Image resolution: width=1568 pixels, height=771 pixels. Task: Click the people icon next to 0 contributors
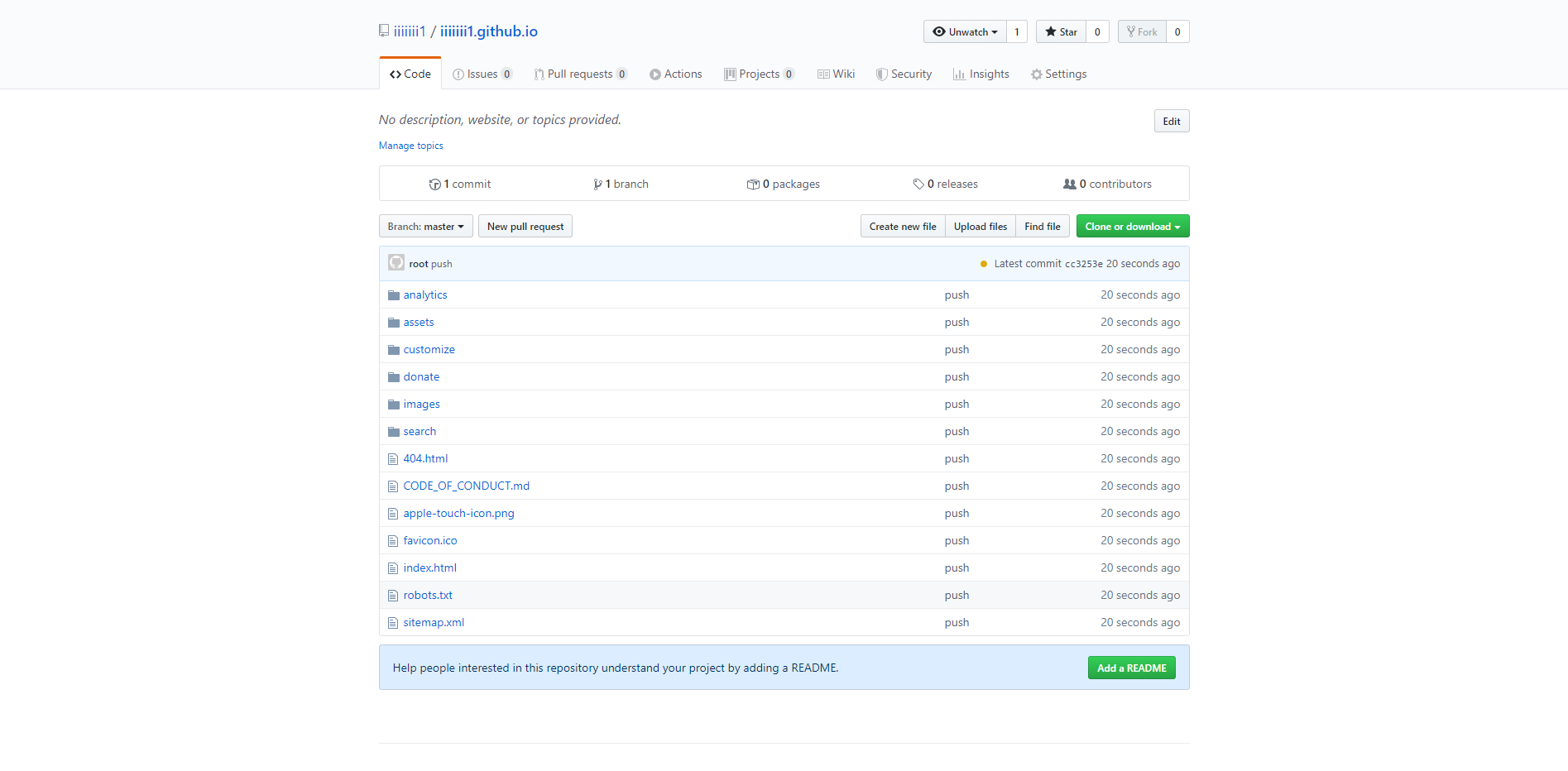click(x=1070, y=184)
